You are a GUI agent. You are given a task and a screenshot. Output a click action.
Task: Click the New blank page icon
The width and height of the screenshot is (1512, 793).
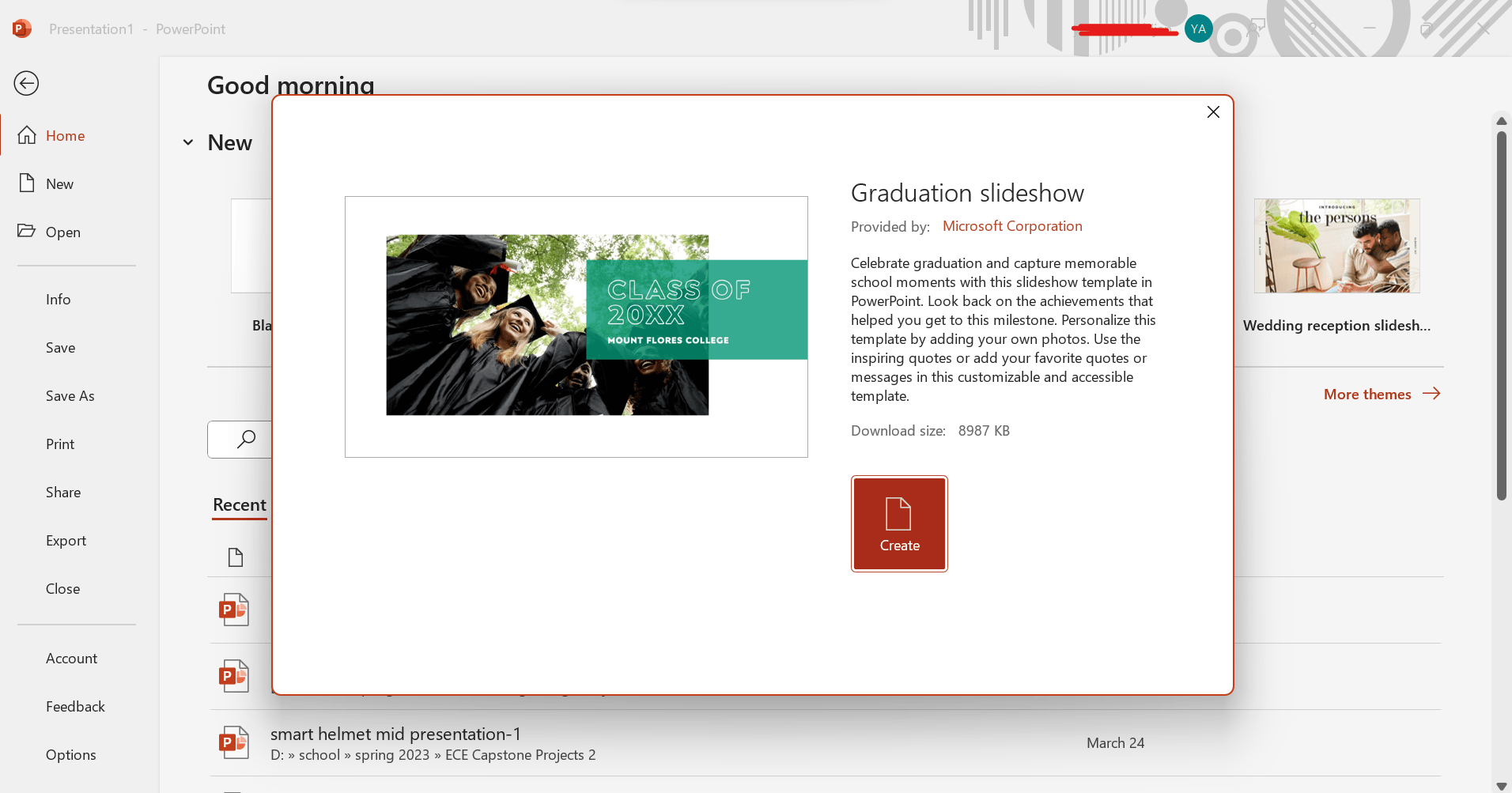[27, 183]
